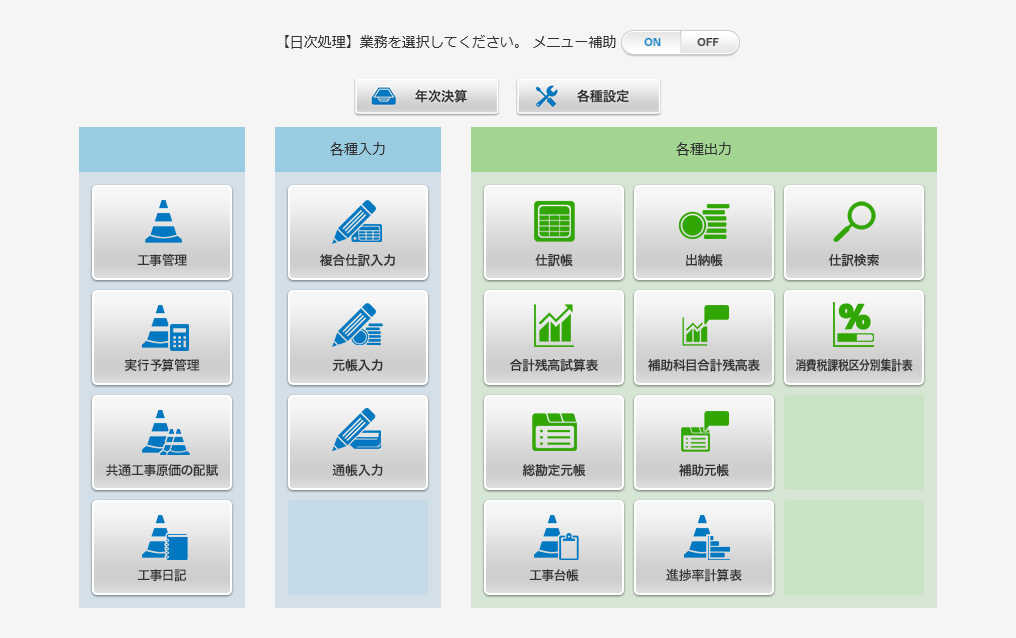Turn メニュー補助 OFF
Screen dimensions: 1016x638
click(x=708, y=42)
